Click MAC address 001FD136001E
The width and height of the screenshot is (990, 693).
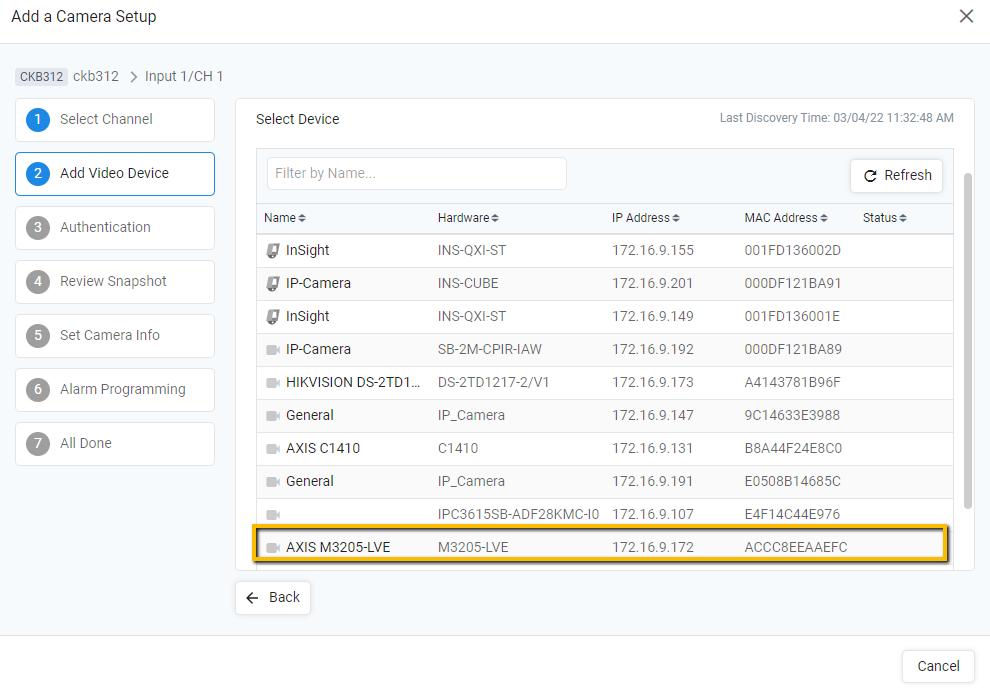coord(792,316)
